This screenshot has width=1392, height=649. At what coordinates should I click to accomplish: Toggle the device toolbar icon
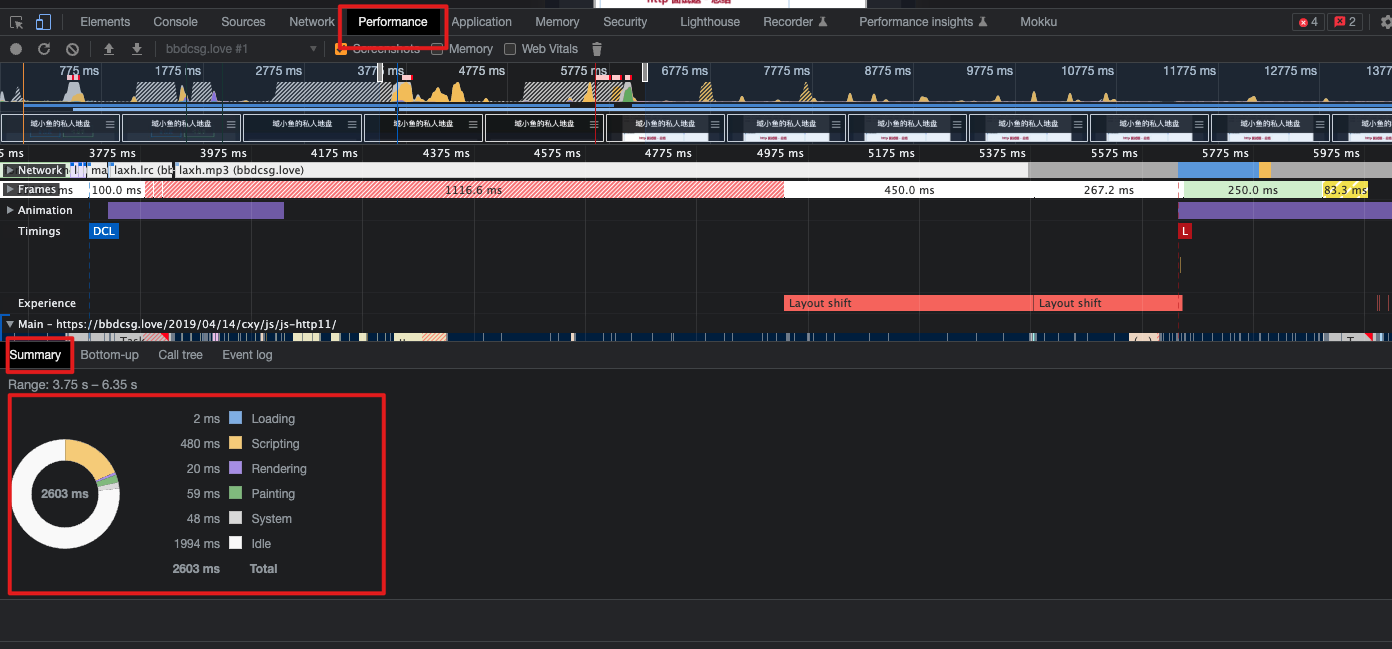[43, 22]
